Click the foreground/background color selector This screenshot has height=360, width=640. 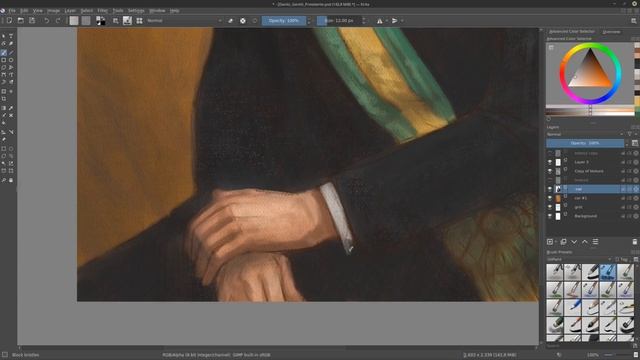coord(100,20)
